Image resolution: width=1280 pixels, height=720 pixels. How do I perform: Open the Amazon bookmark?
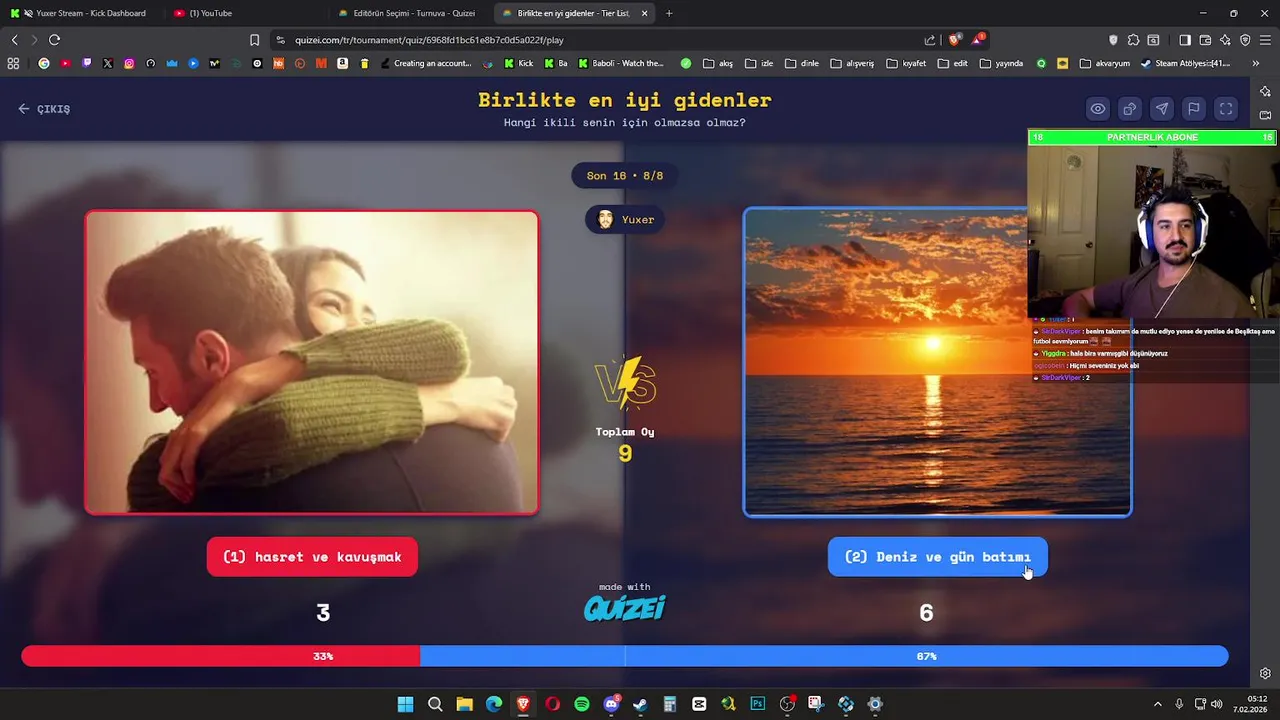(x=342, y=63)
